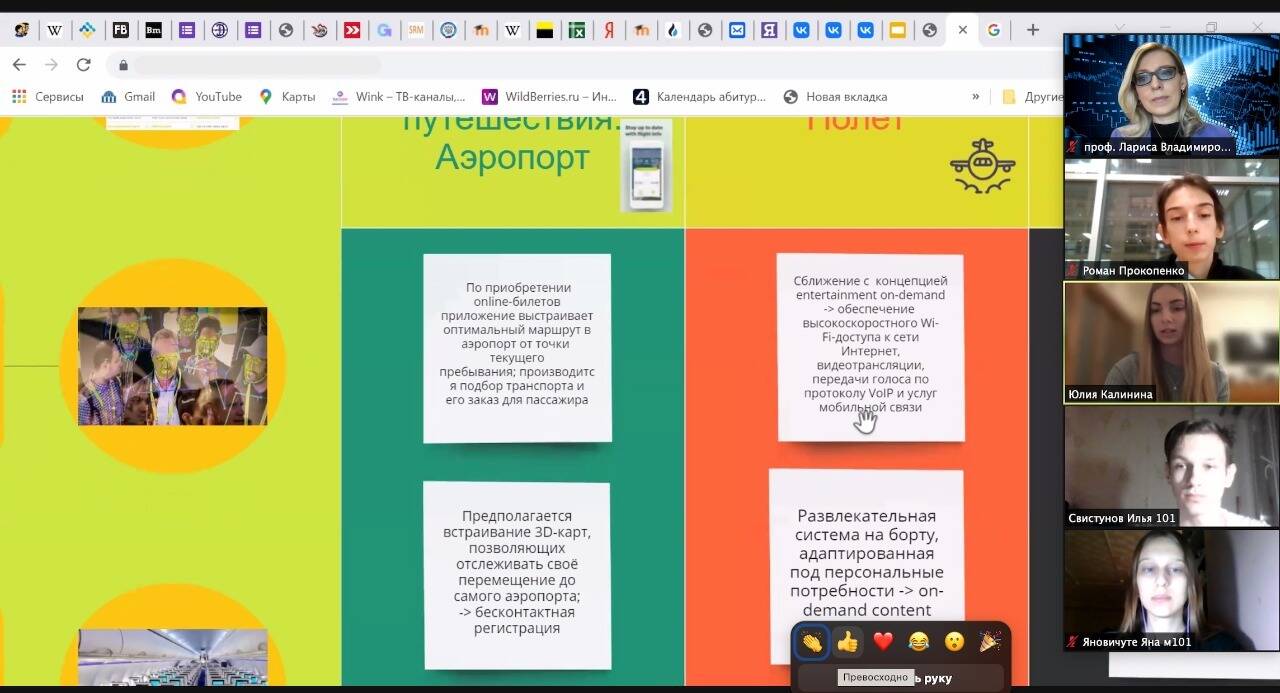Image resolution: width=1280 pixels, height=693 pixels.
Task: Click the padlock site info icon
Action: pos(124,65)
